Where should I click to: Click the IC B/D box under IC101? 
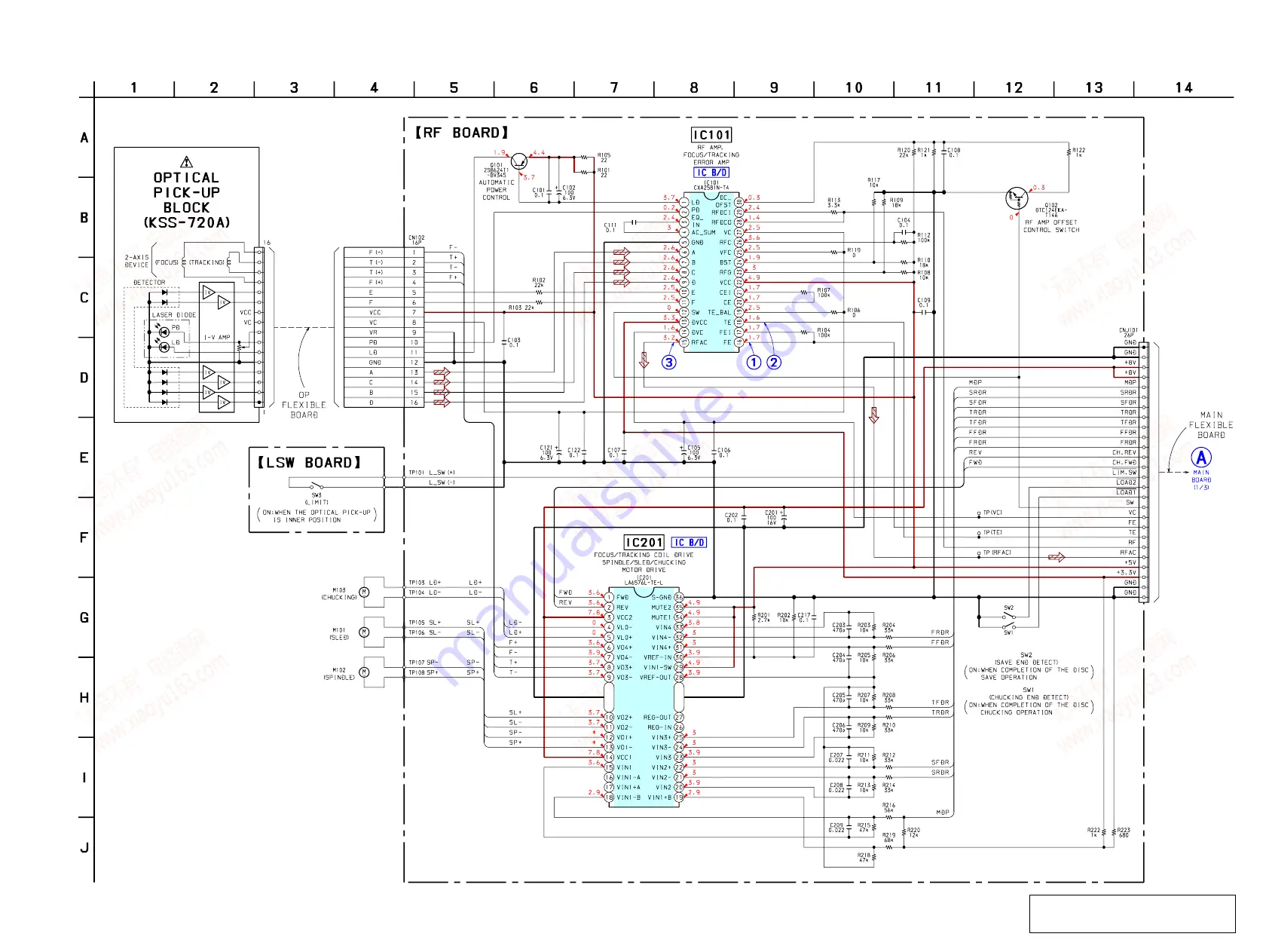pos(711,173)
